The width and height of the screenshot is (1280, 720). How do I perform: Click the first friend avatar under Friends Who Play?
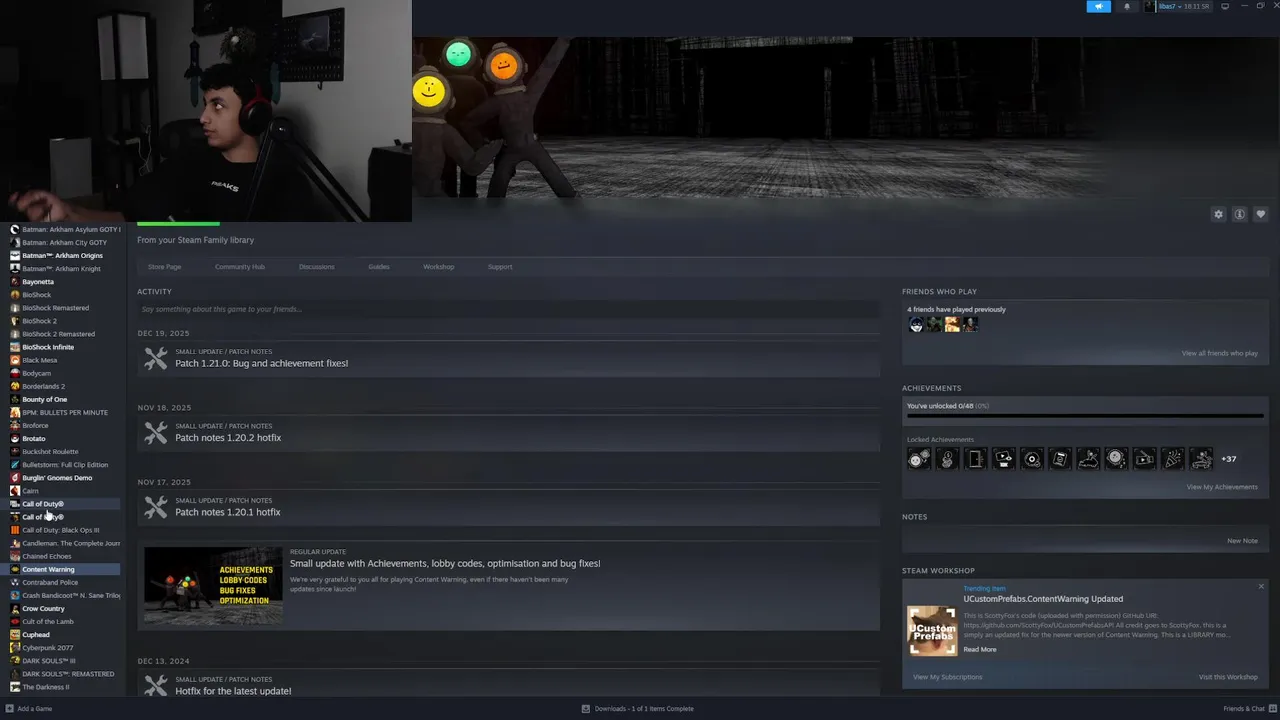click(x=916, y=324)
